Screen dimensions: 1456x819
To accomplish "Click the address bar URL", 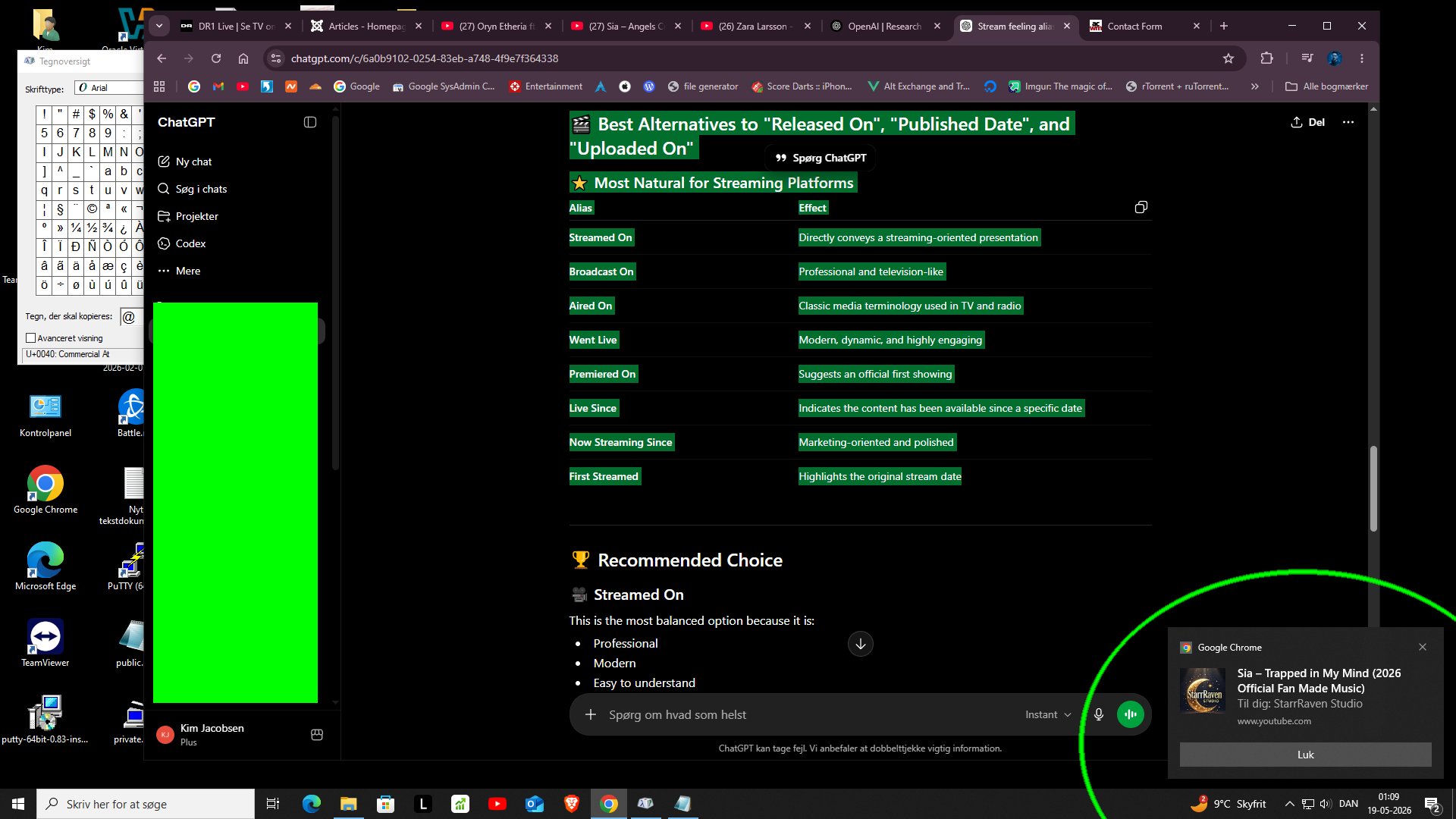I will pos(425,58).
